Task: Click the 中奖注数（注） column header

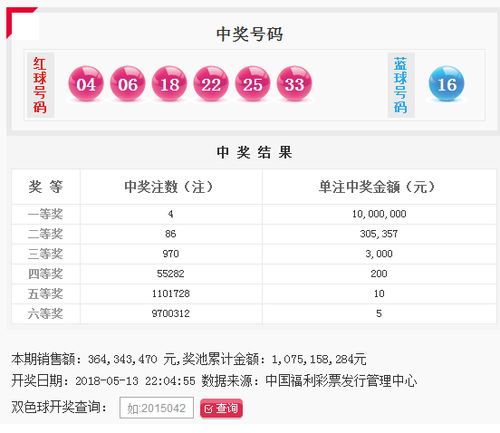Action: tap(169, 187)
